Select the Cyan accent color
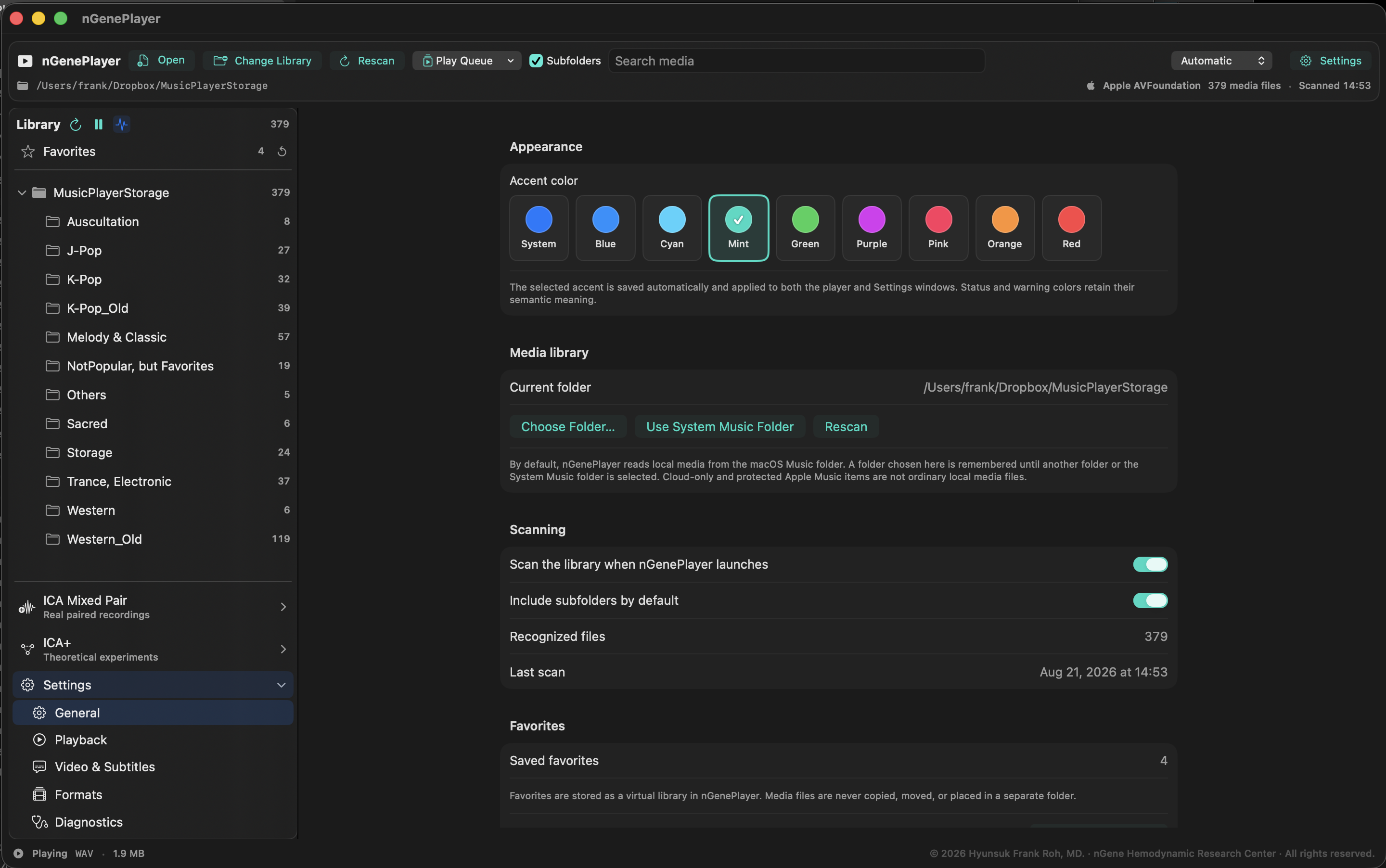Screen dimensions: 1386x868 point(672,228)
